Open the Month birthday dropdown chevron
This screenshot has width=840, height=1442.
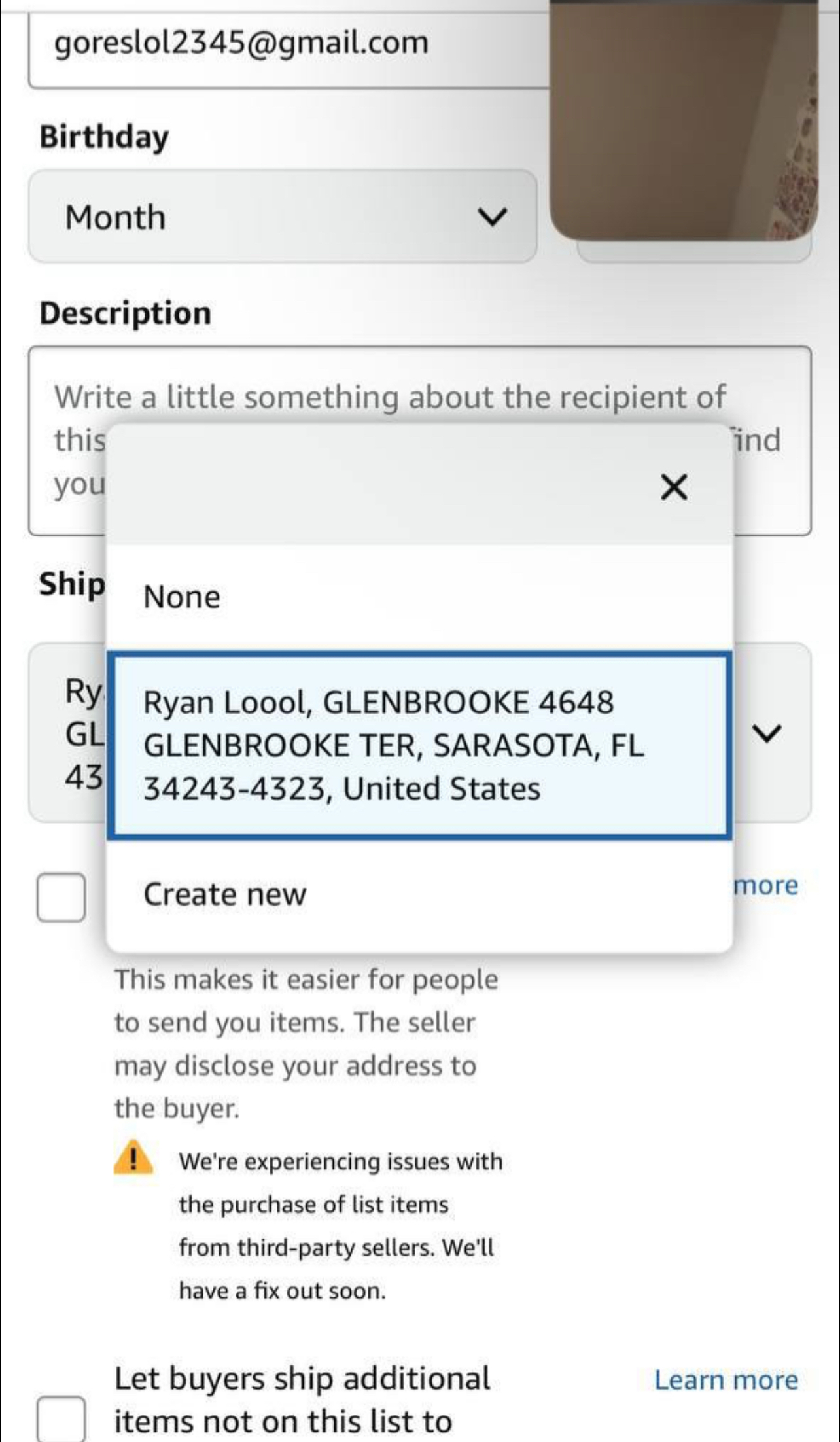point(492,217)
